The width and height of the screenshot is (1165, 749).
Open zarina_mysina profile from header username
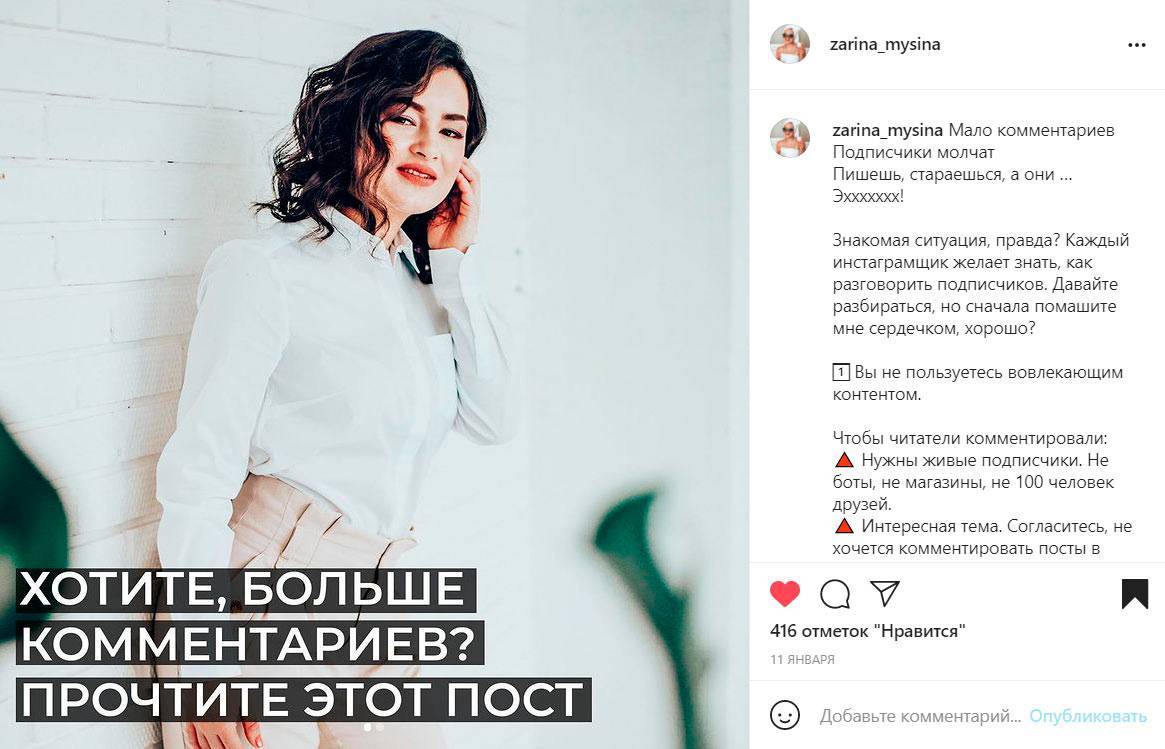[x=885, y=45]
